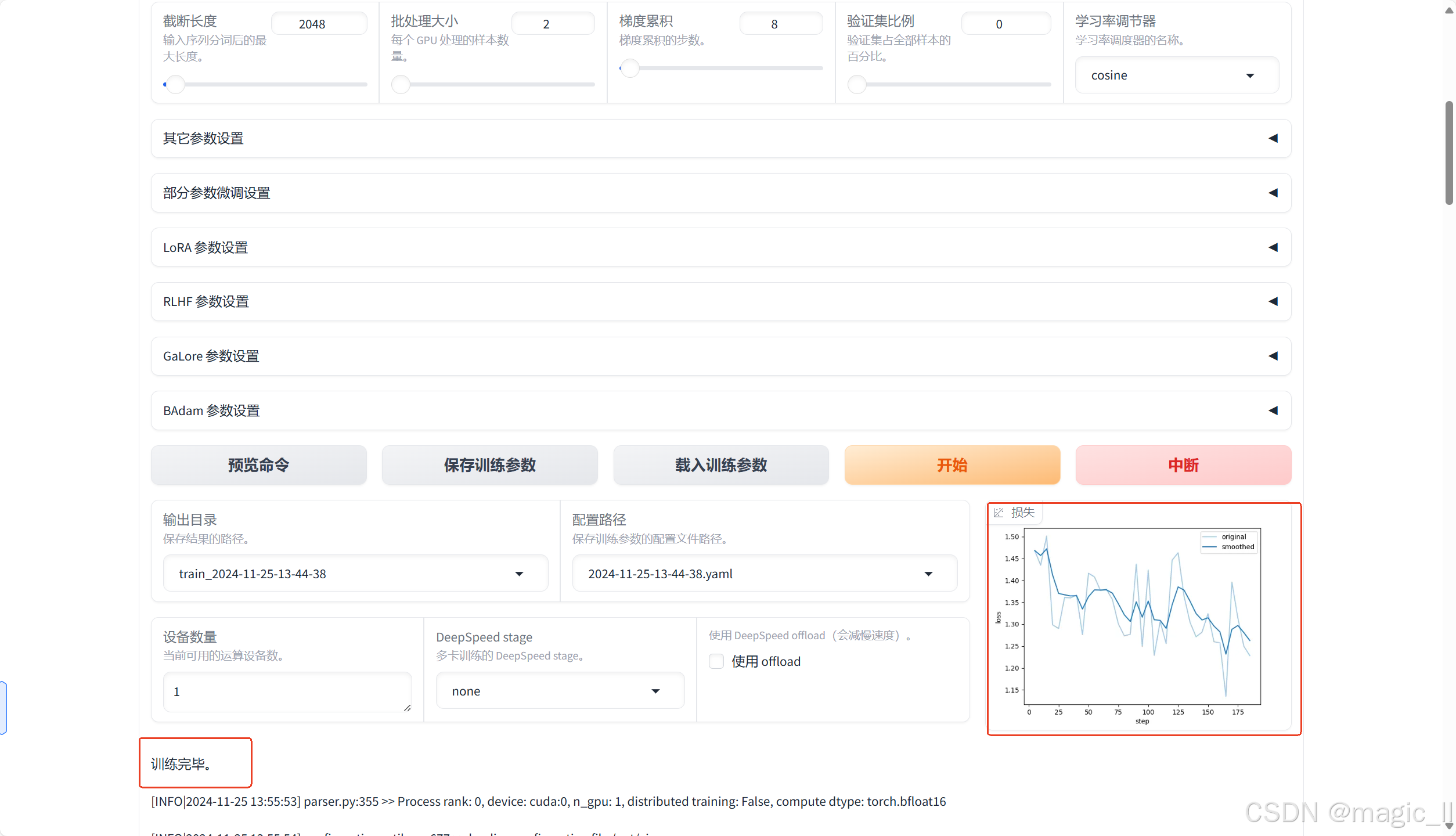Expand the BAdam 参数设置 section

pos(721,410)
